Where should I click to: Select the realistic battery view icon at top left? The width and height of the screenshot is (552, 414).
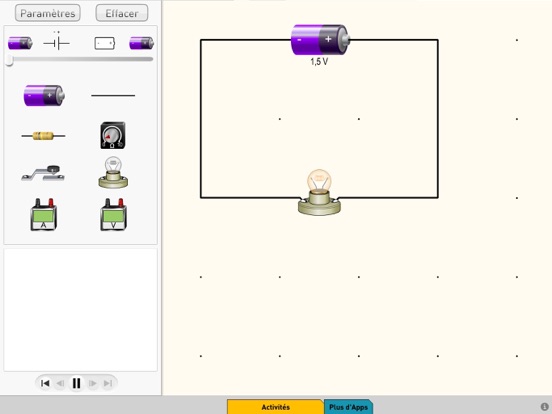point(20,43)
